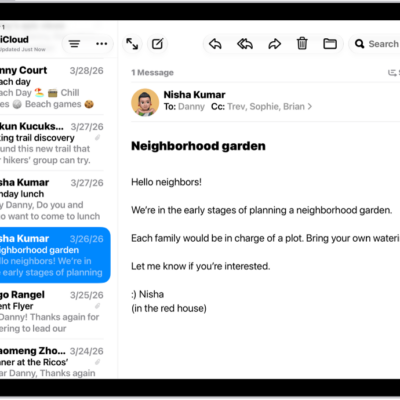400x400 pixels.
Task: Compose a new message
Action: (x=158, y=44)
